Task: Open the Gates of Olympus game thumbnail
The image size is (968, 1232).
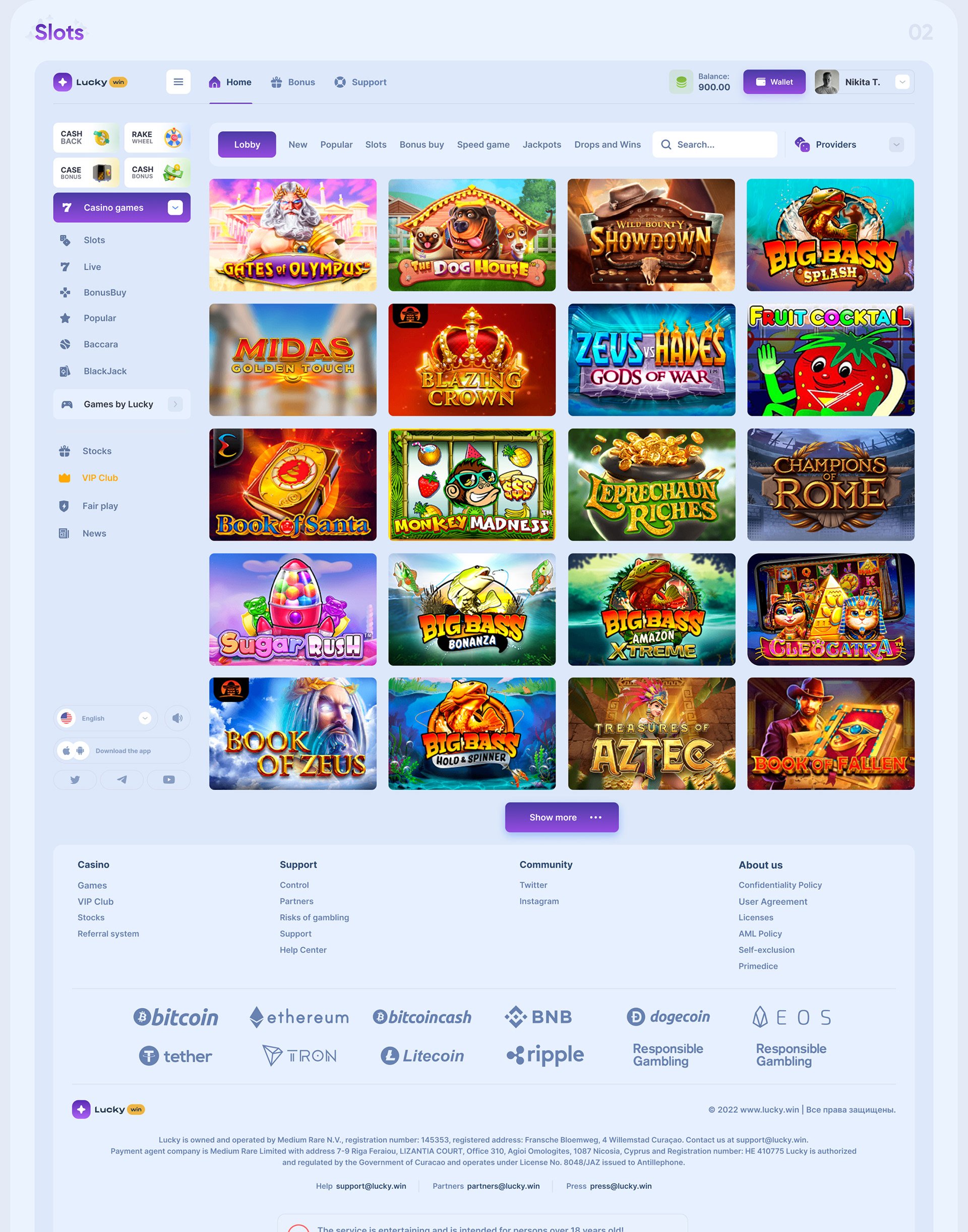Action: pyautogui.click(x=293, y=235)
